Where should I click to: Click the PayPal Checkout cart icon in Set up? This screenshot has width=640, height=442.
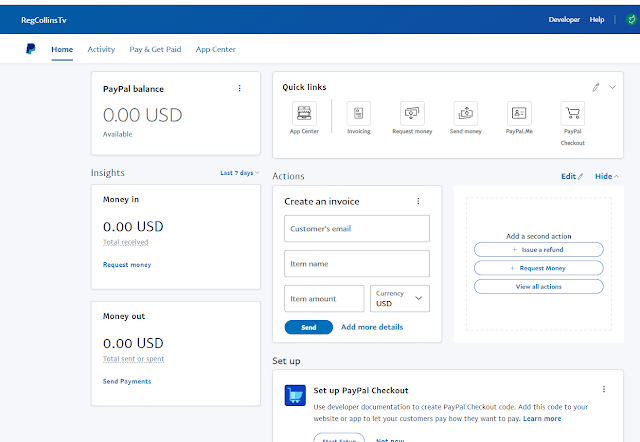(x=295, y=395)
